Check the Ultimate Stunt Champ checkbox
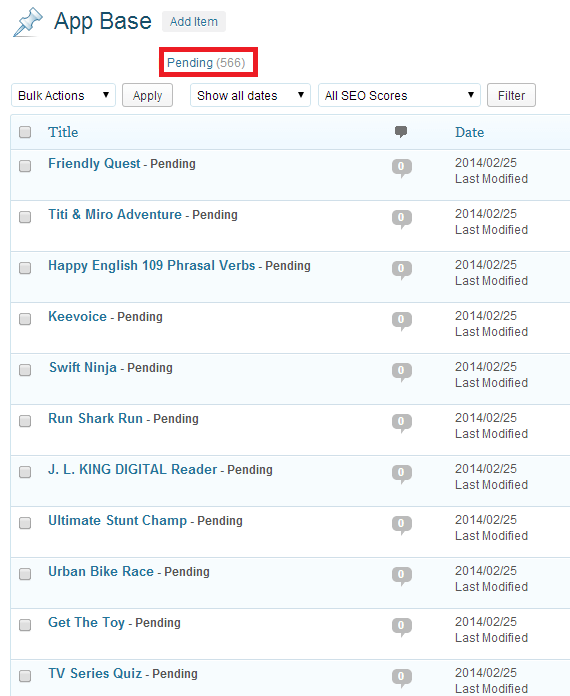This screenshot has height=696, width=570. [x=25, y=523]
